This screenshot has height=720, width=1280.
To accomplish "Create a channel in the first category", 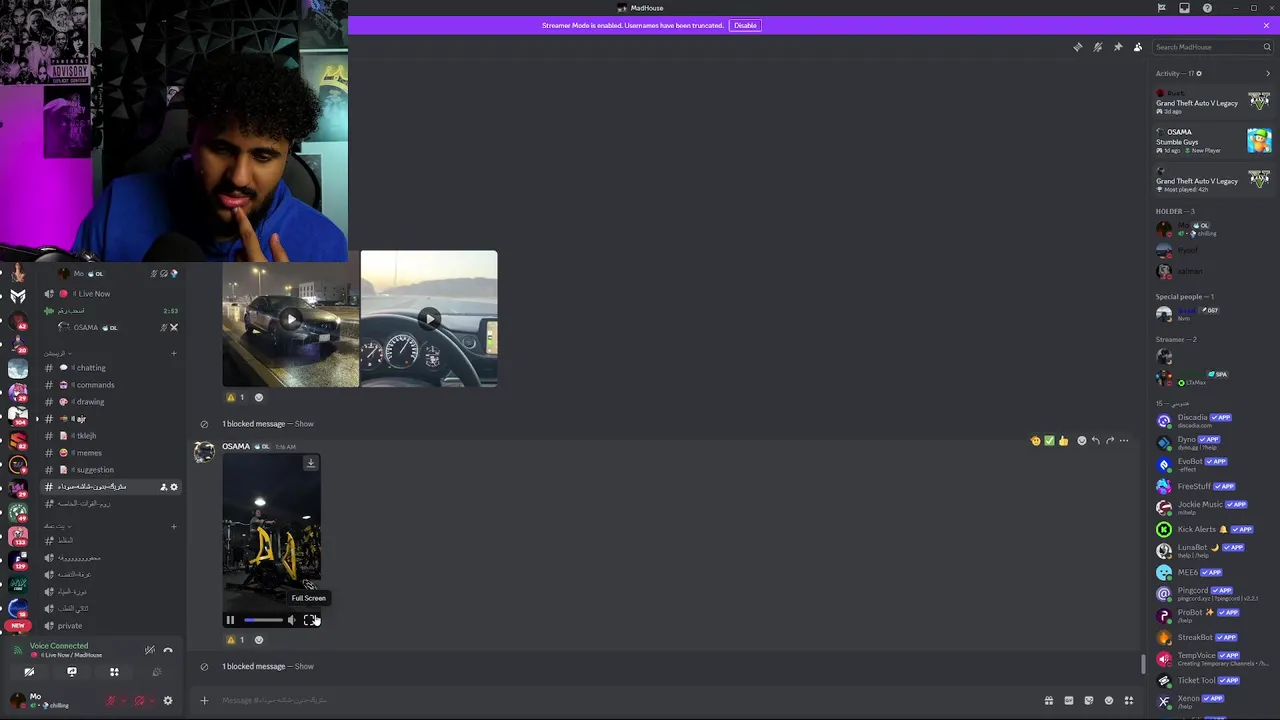I will coord(173,353).
